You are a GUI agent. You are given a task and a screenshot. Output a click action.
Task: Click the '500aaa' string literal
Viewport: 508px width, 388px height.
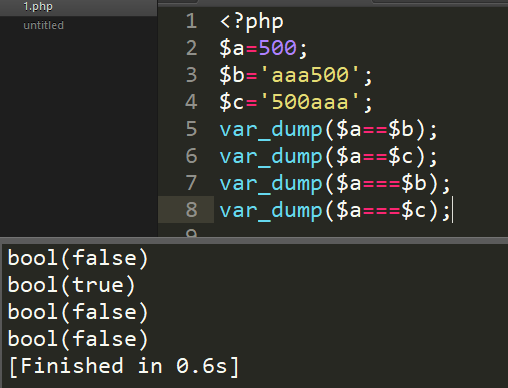tap(310, 102)
